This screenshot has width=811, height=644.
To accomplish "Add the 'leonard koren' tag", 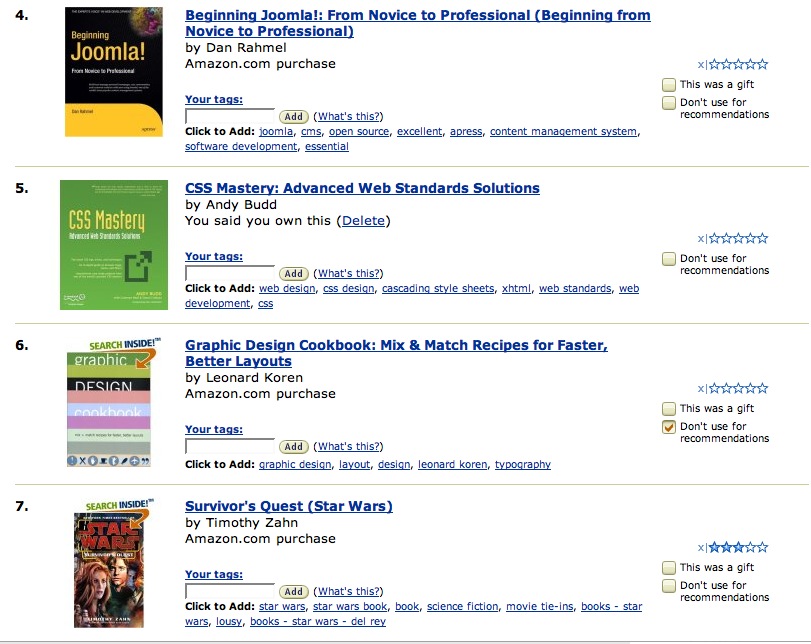I will 453,464.
